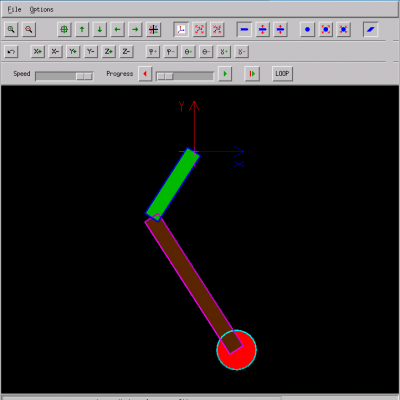Rotate using the X+ button

(38, 52)
